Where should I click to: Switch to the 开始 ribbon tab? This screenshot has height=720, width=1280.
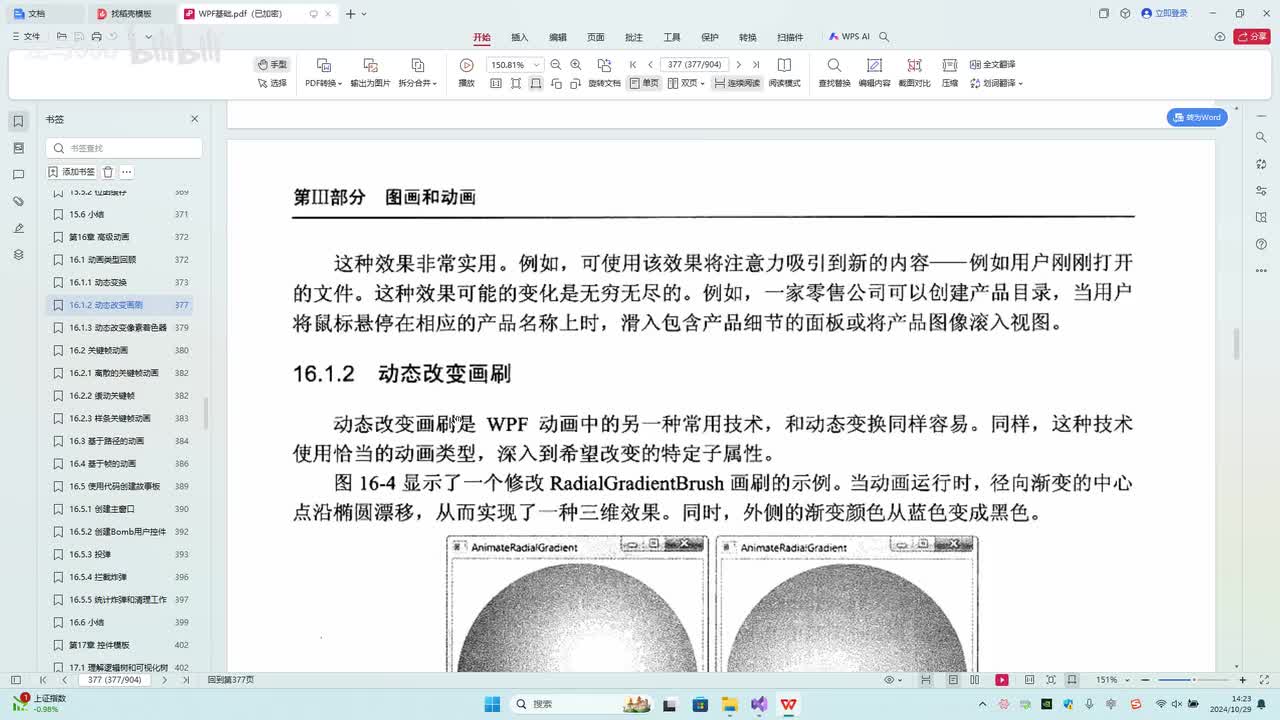click(482, 37)
